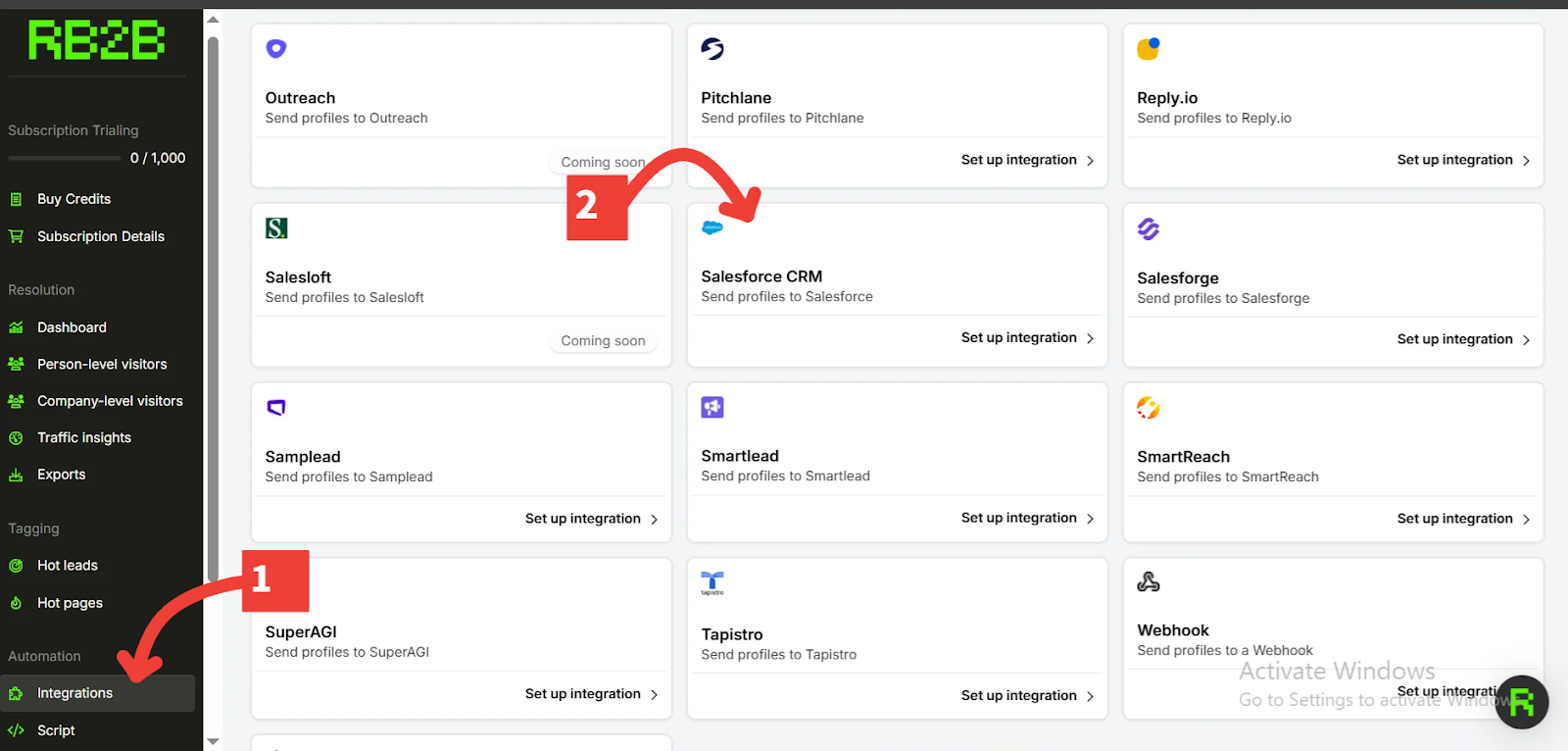
Task: Set up integration for Smartlead
Action: (1027, 518)
